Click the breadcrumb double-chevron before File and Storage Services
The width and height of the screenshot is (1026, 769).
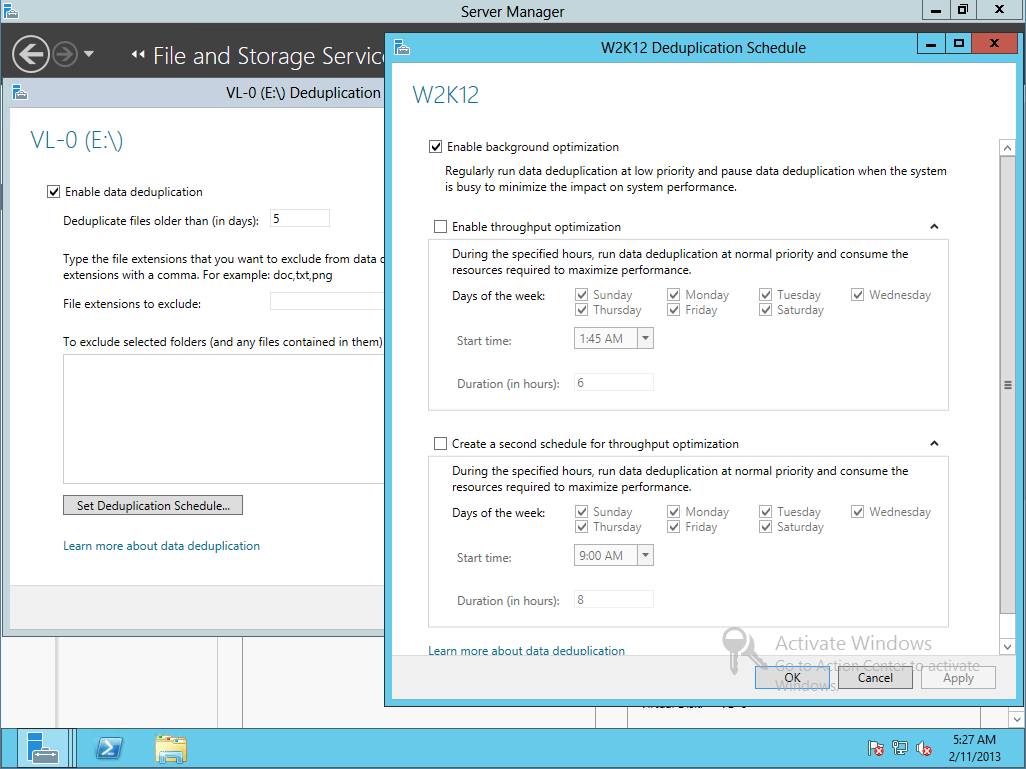137,55
